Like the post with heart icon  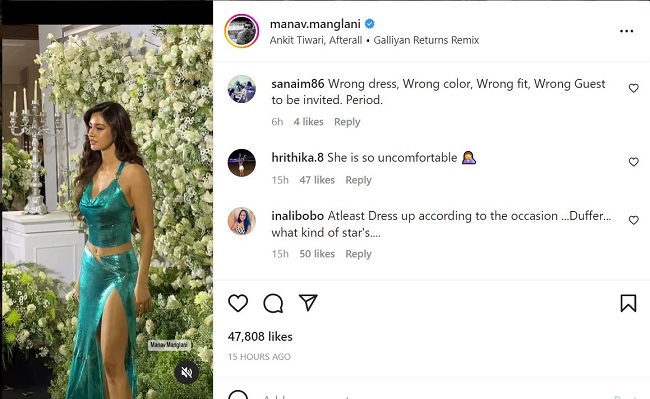click(x=238, y=303)
